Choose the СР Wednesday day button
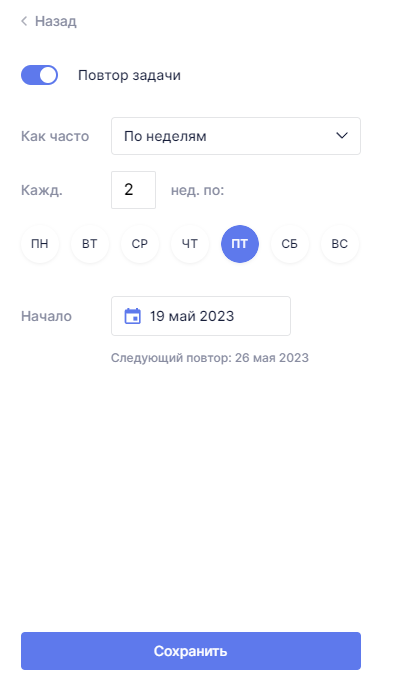Viewport: 399px width, 682px height. pyautogui.click(x=140, y=244)
